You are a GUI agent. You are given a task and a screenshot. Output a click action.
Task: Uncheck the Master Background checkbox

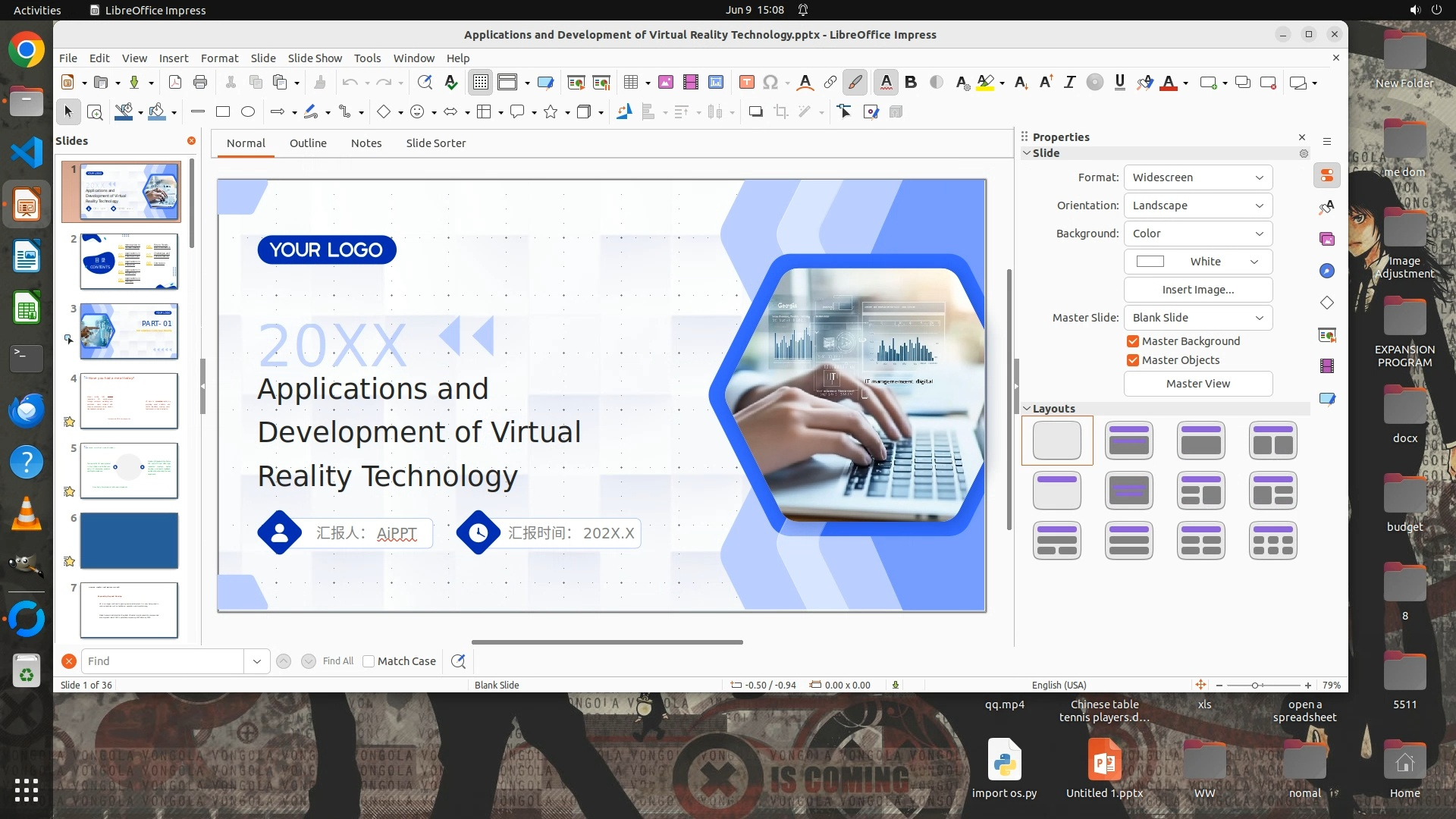click(1133, 341)
